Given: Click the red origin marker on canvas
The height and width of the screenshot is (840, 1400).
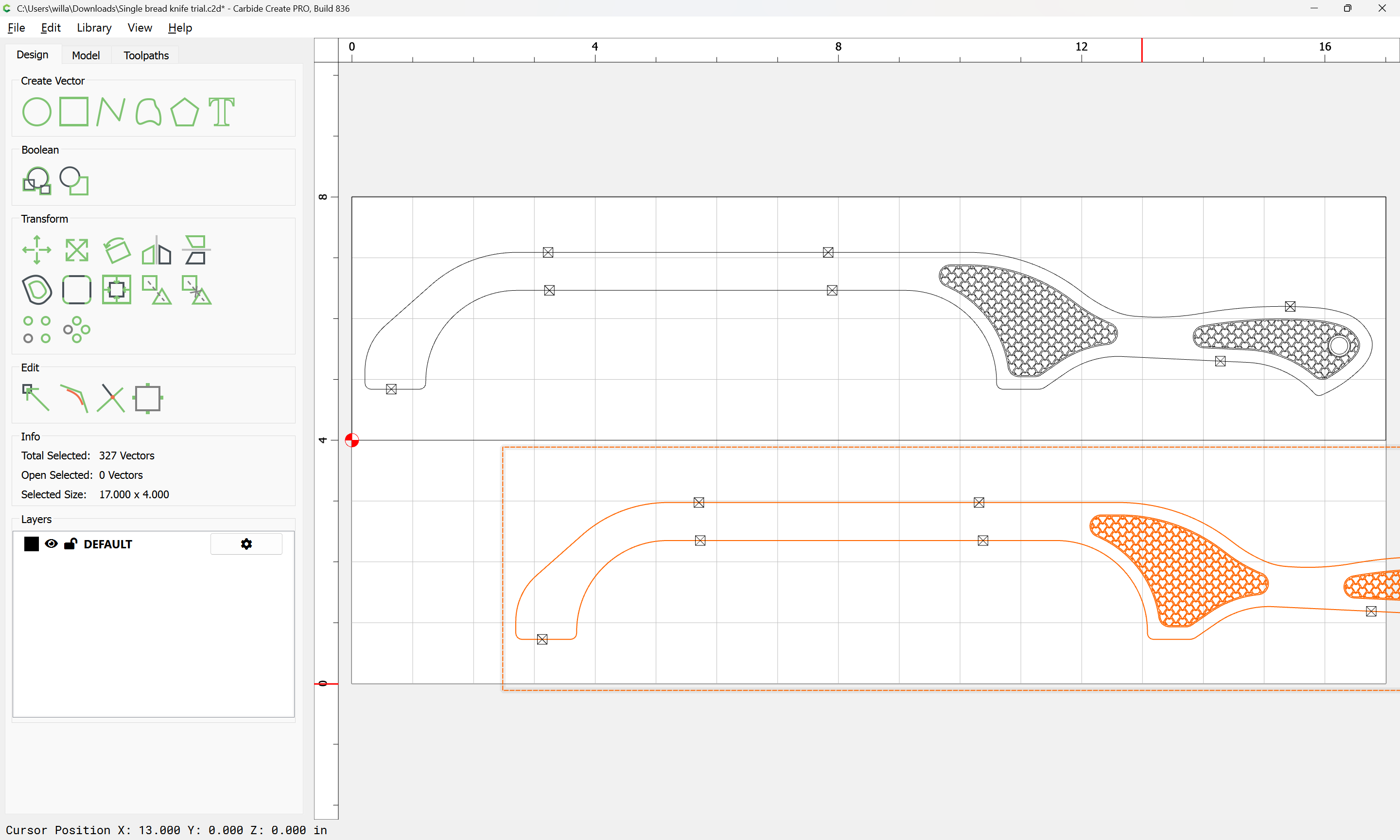Looking at the screenshot, I should [x=352, y=440].
